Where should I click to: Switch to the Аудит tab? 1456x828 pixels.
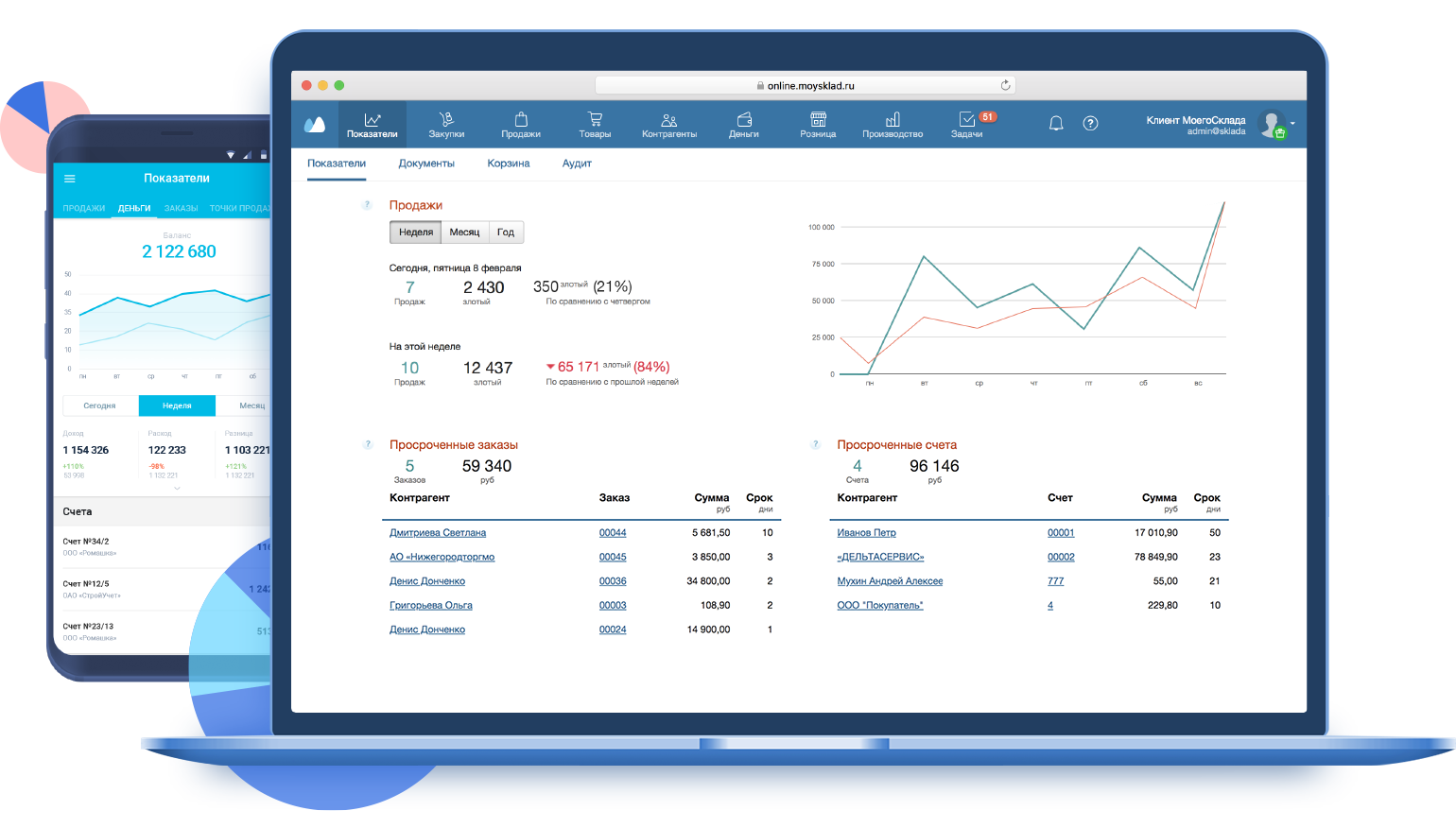tap(577, 164)
